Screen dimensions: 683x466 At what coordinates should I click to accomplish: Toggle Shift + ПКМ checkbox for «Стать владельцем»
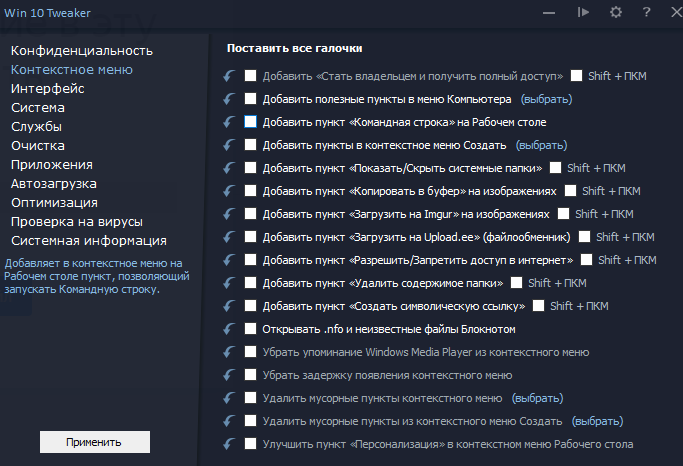577,76
